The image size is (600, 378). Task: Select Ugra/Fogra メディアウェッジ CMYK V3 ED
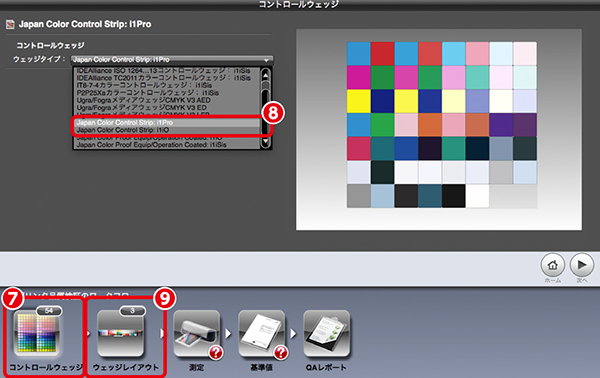pos(142,108)
